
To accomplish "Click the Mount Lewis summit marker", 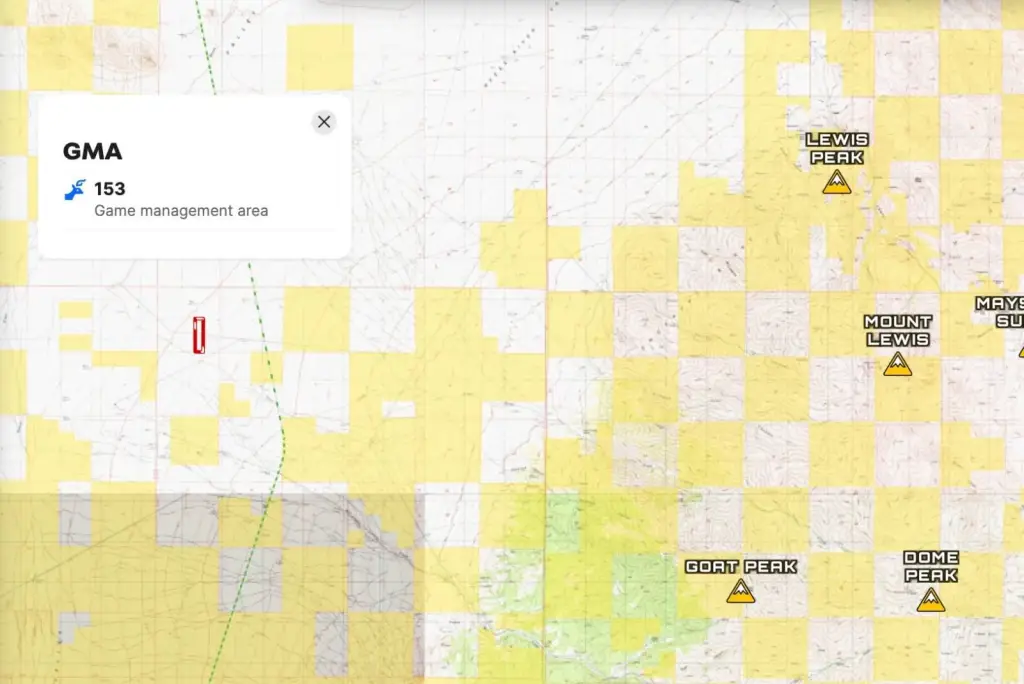I will click(897, 364).
